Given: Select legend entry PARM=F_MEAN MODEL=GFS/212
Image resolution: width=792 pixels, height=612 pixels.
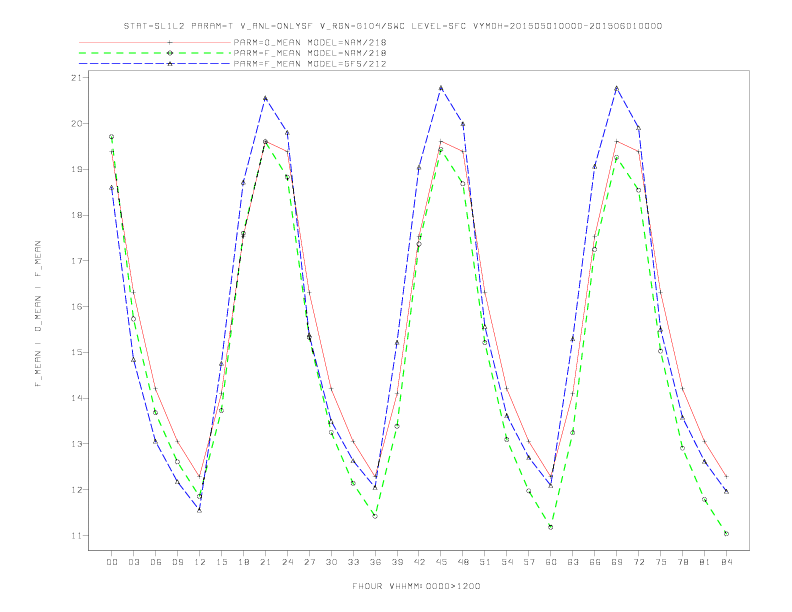Looking at the screenshot, I should (310, 64).
